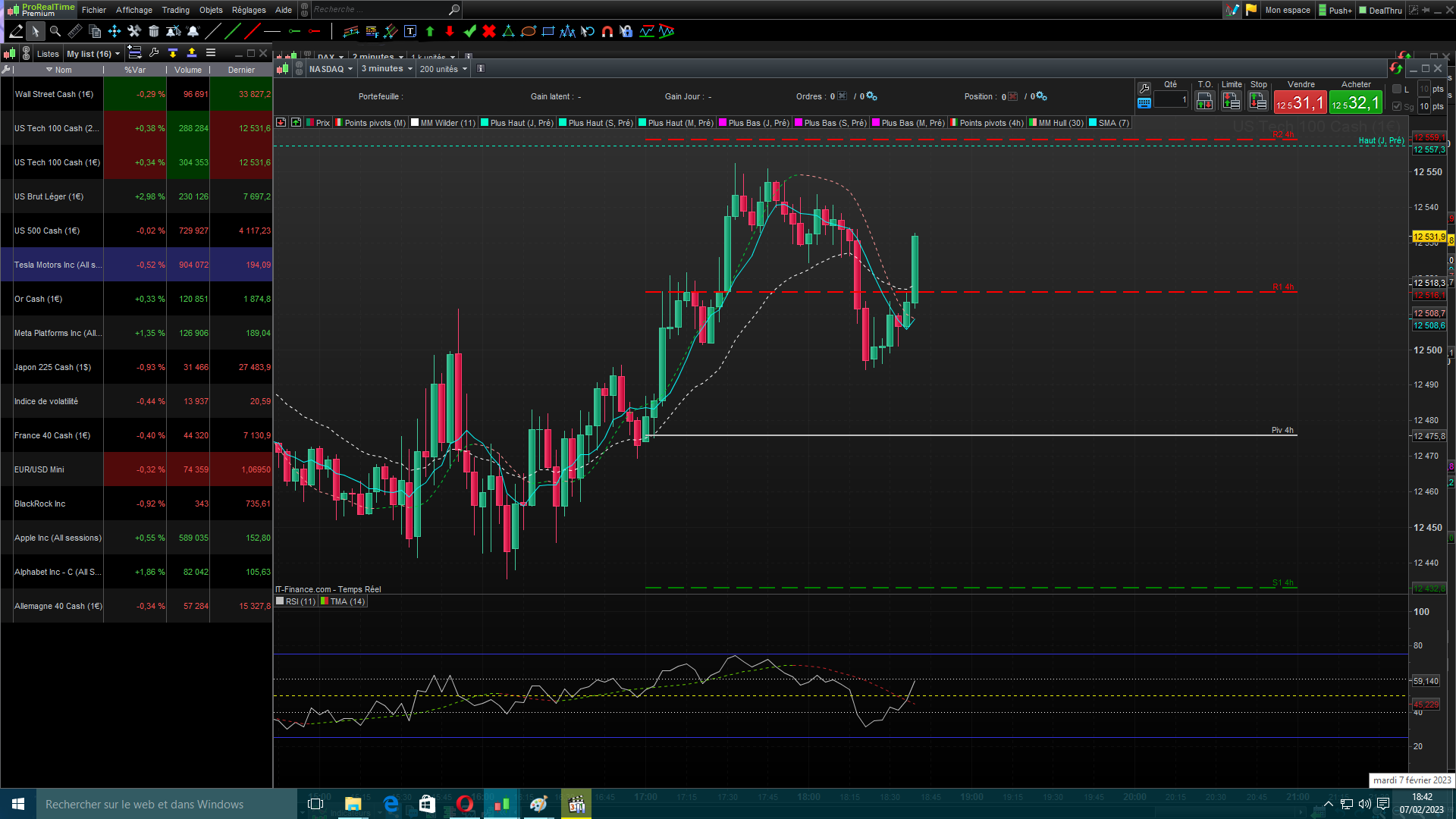1456x819 pixels.
Task: Open Limite order ticket icon
Action: pyautogui.click(x=1231, y=101)
